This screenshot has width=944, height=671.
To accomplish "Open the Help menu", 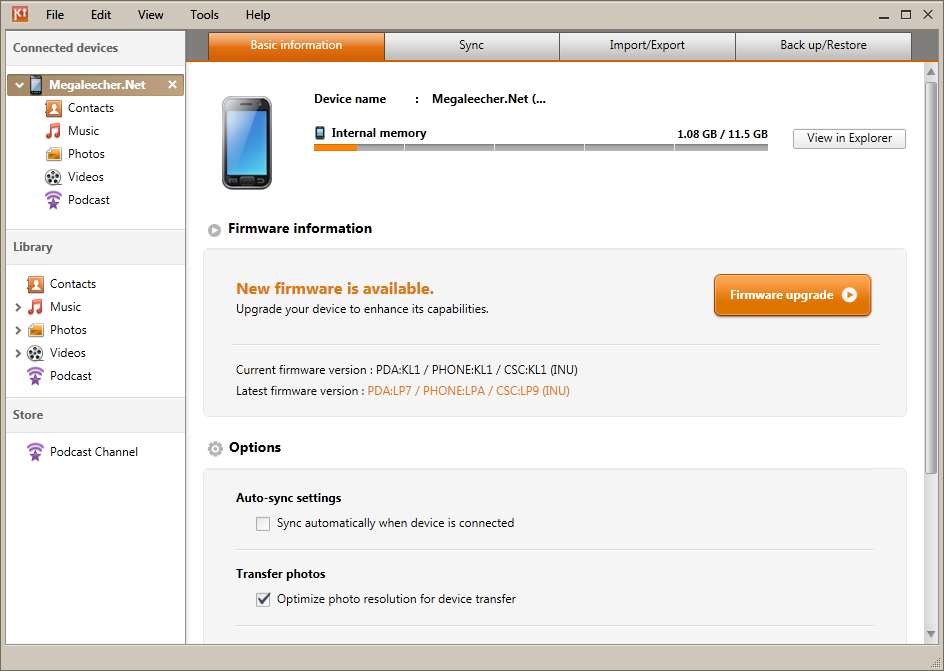I will point(258,14).
